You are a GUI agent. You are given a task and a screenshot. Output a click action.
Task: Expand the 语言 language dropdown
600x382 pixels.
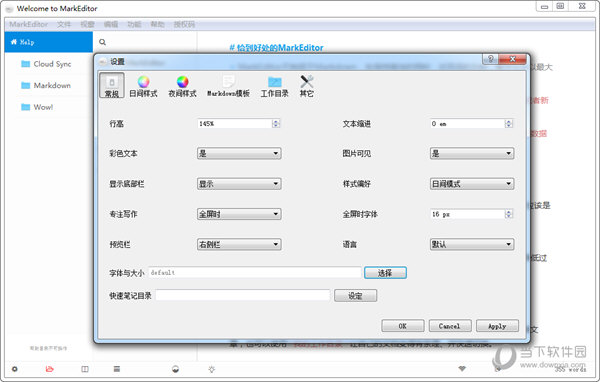coord(472,244)
